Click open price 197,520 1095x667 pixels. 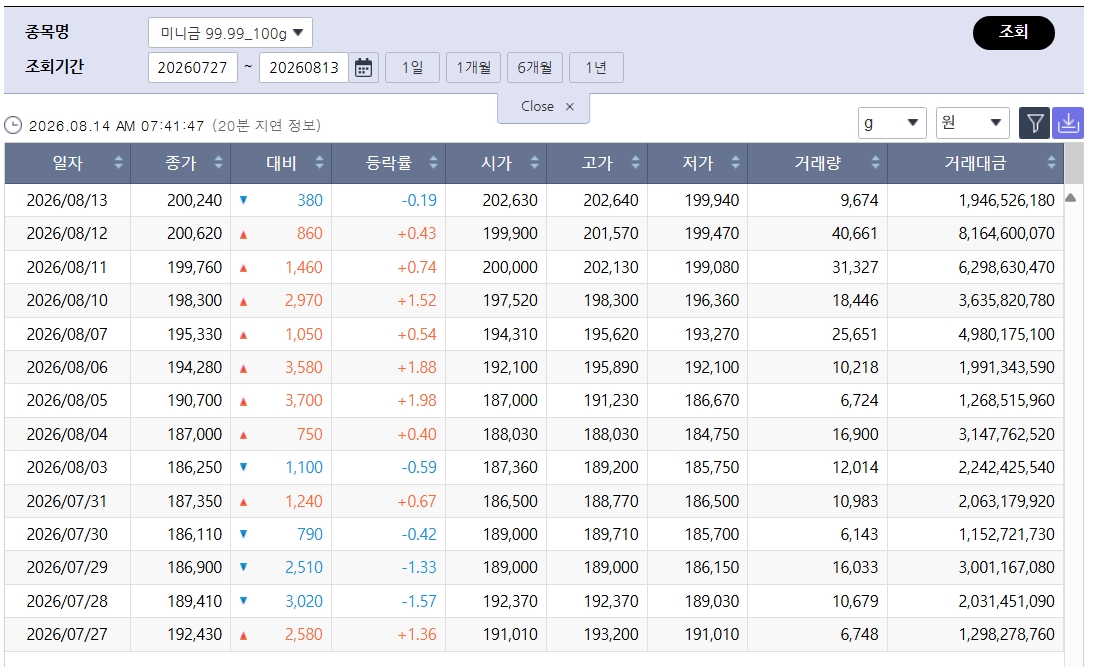point(510,300)
